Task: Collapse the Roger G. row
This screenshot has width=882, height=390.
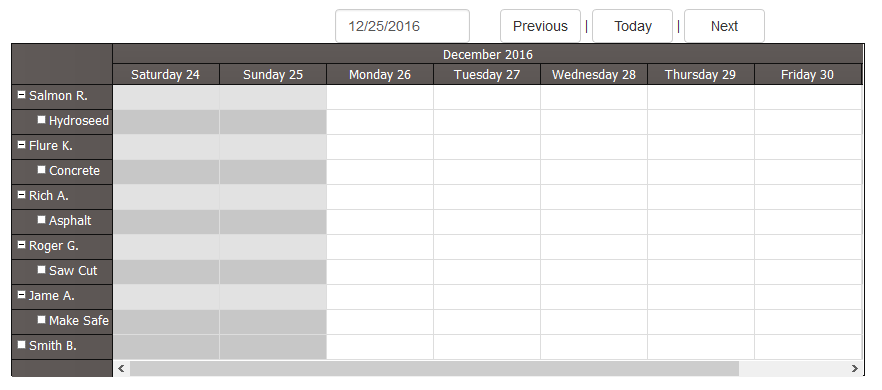Action: pyautogui.click(x=21, y=245)
